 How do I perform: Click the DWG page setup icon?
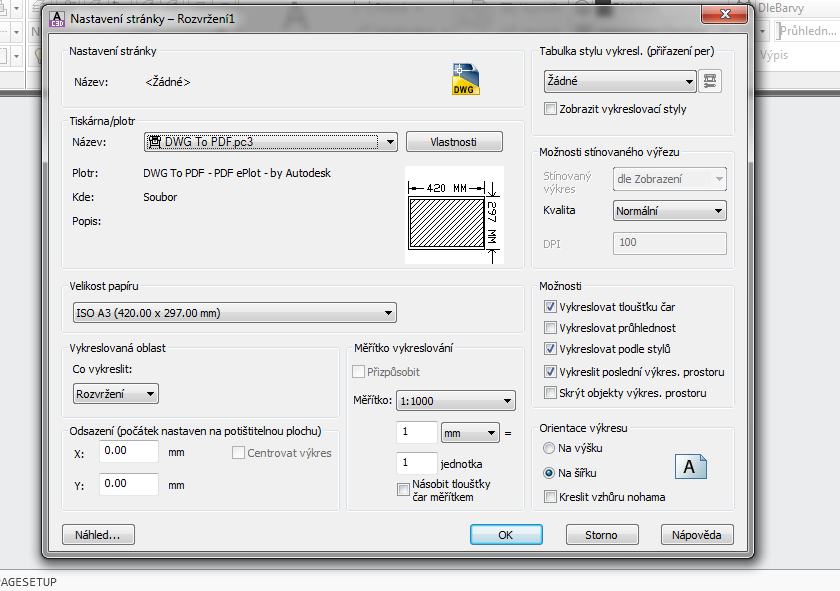click(x=465, y=80)
